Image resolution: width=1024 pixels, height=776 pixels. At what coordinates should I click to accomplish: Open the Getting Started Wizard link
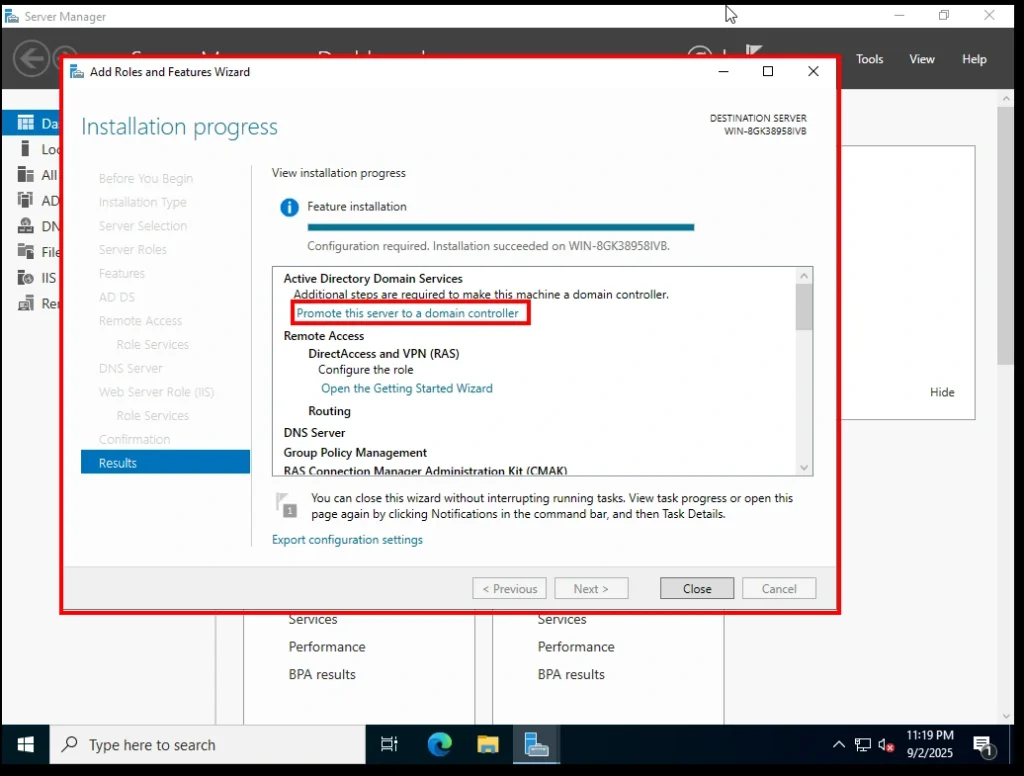[x=406, y=388]
